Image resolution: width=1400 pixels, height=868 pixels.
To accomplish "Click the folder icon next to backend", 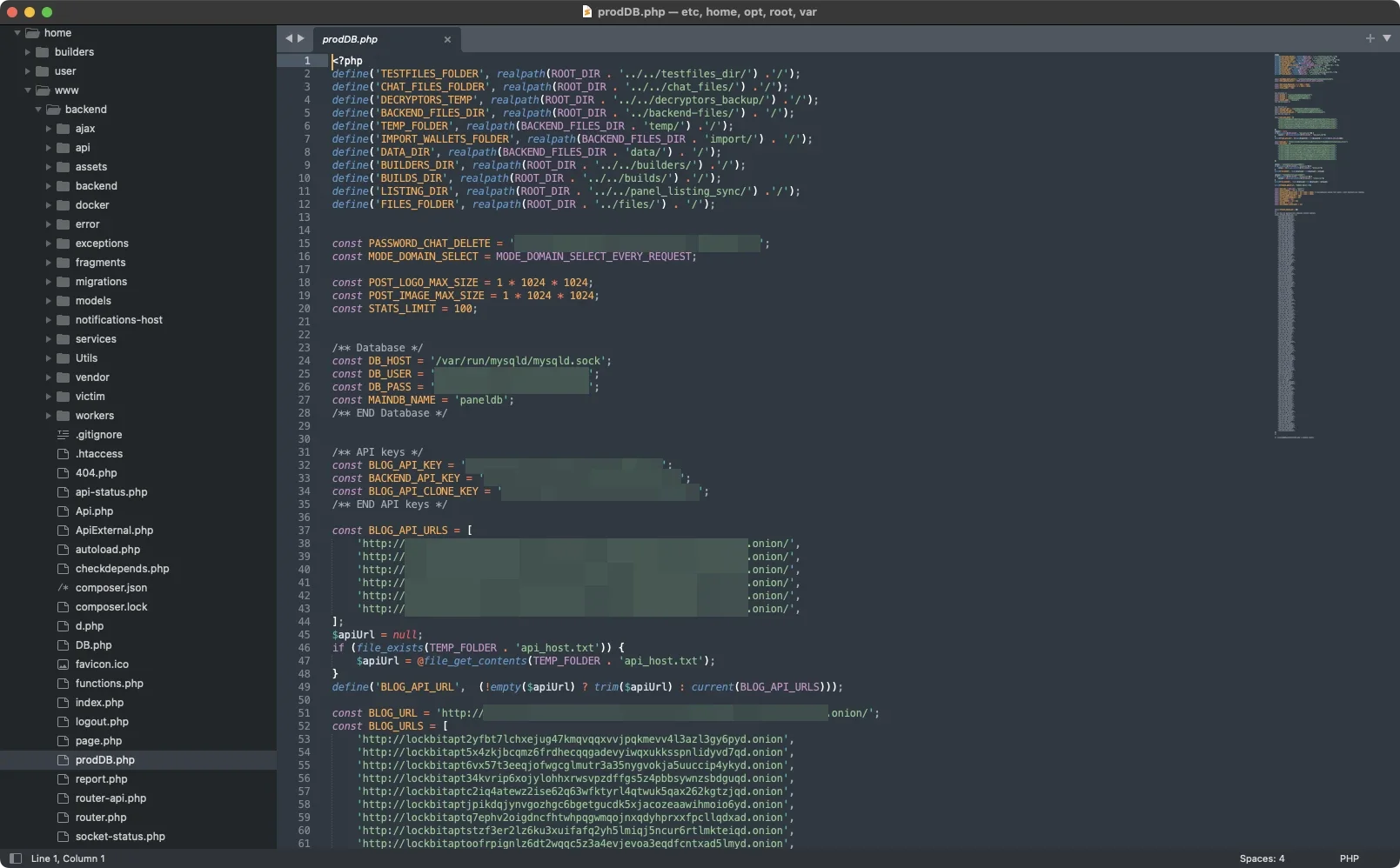I will (54, 109).
